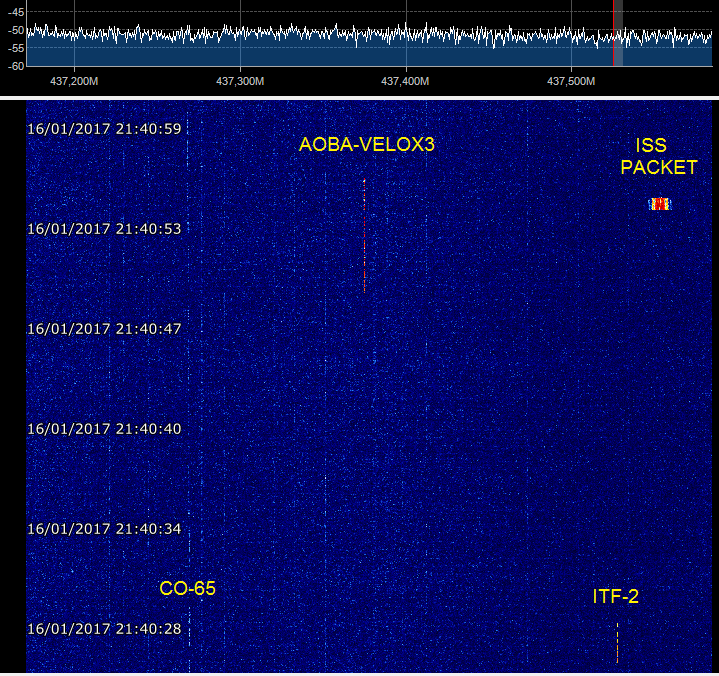The image size is (719, 676).
Task: Click timestamp 16/01/2017 21:40:47
Action: tap(104, 329)
